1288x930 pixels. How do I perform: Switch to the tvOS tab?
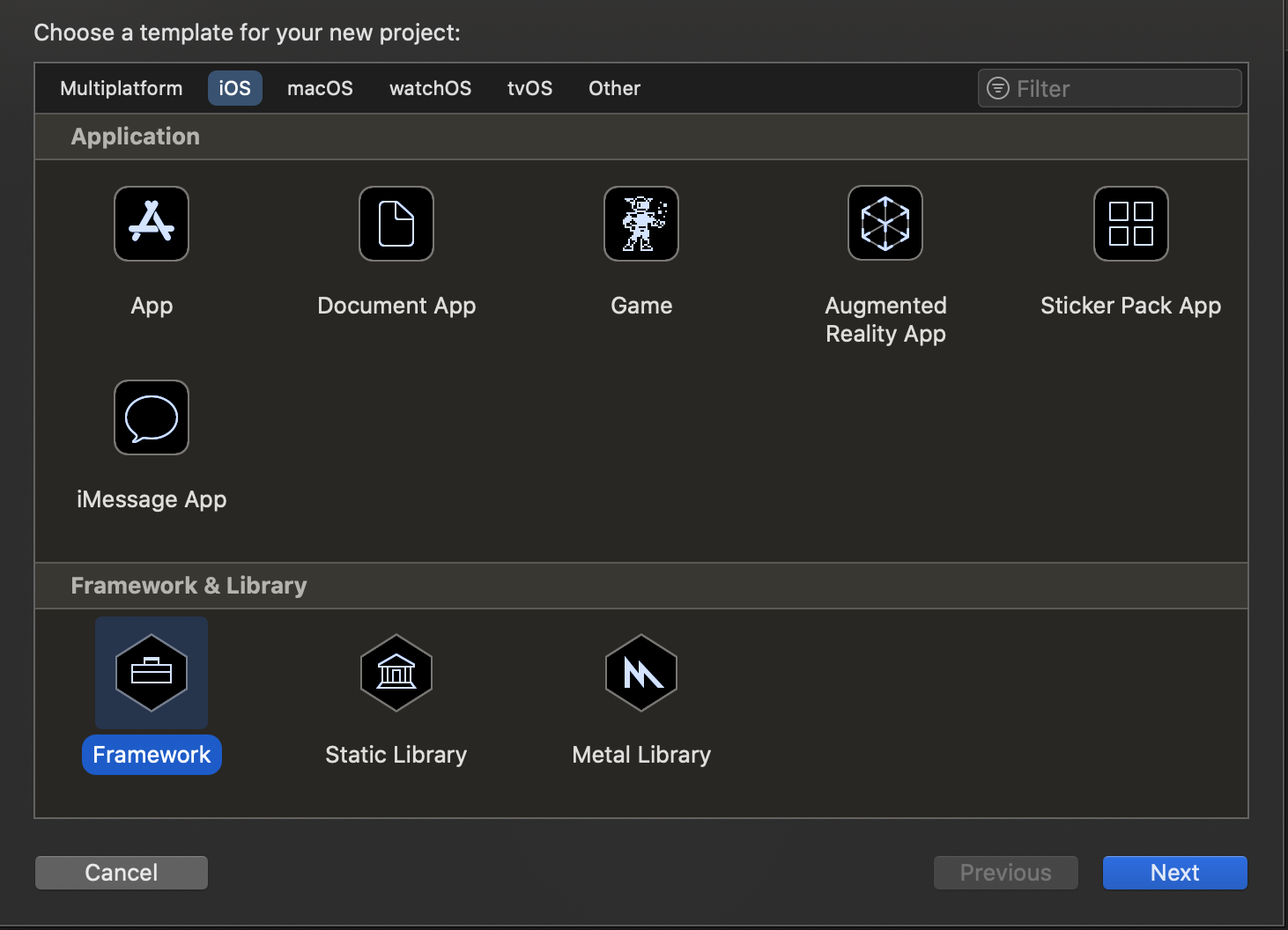[x=529, y=88]
